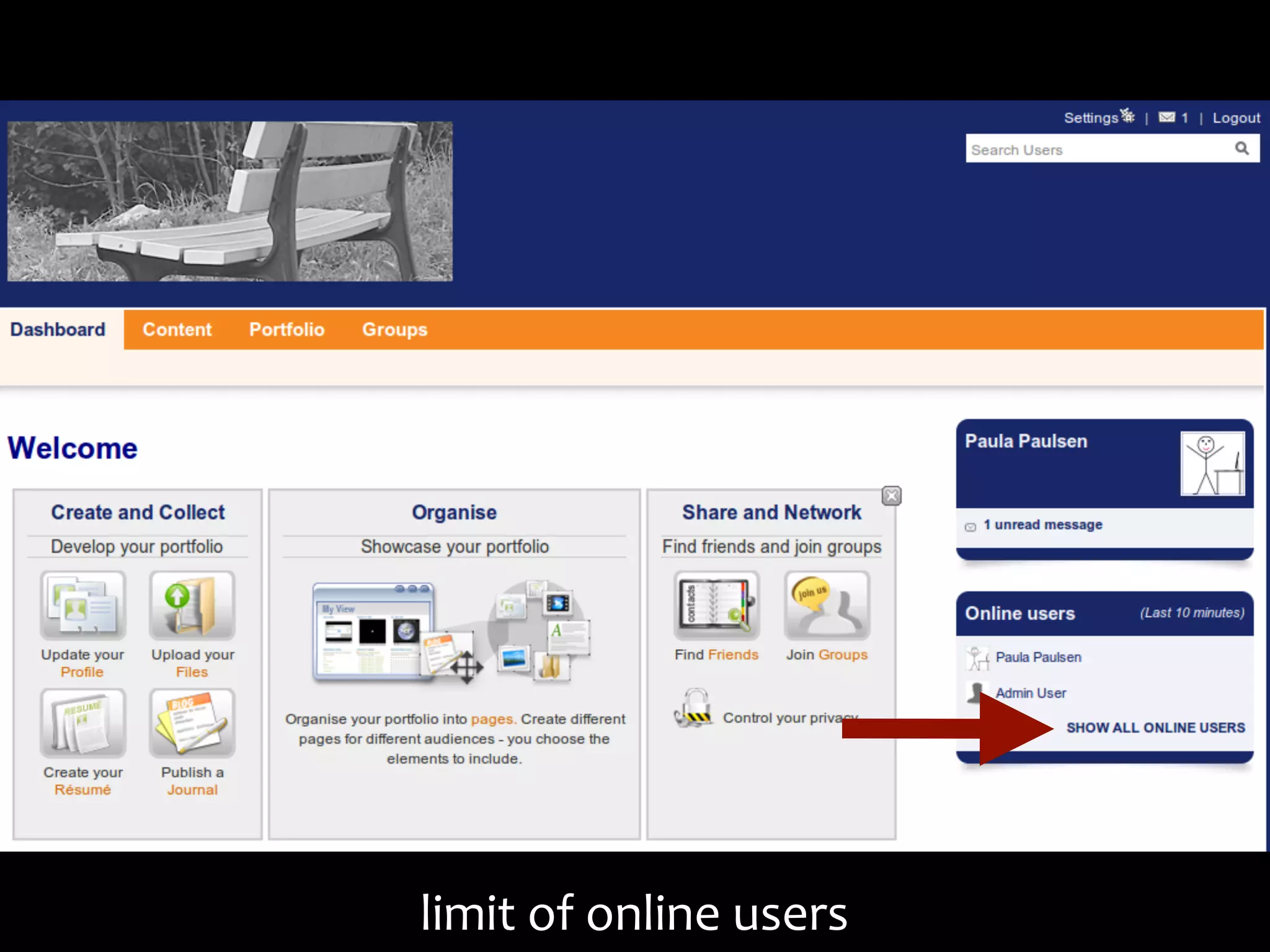Click the Join Groups icon

[827, 606]
